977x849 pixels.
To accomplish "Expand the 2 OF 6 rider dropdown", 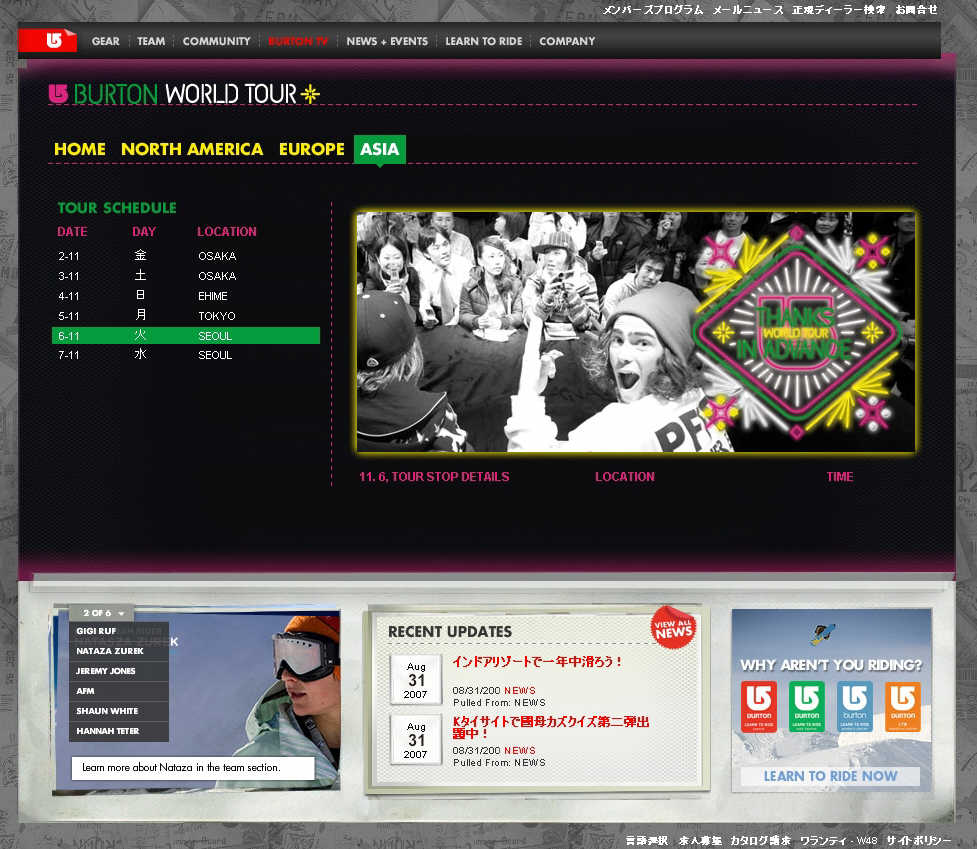I will pos(102,613).
